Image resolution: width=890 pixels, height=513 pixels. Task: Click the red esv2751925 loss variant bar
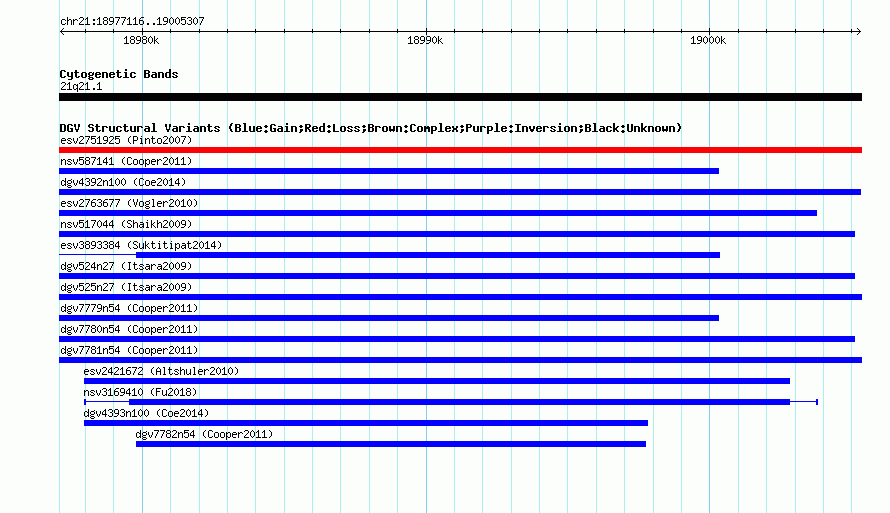click(460, 150)
